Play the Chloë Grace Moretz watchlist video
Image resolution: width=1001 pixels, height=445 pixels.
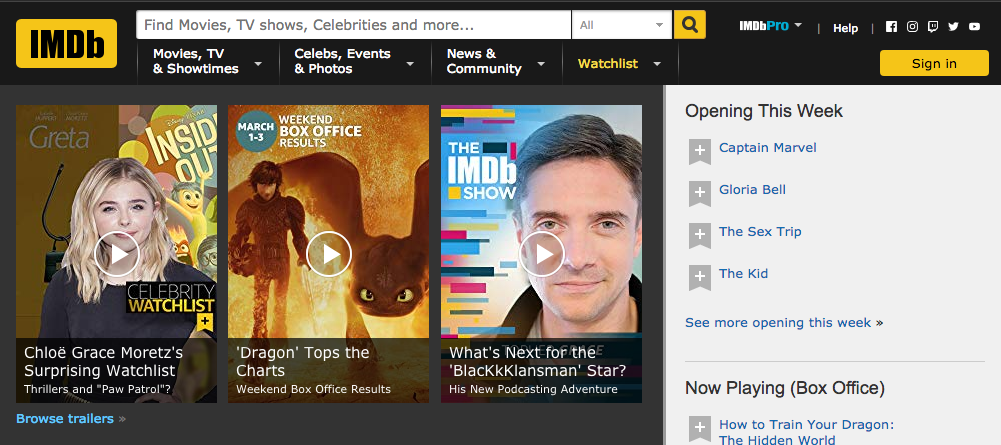click(x=116, y=254)
